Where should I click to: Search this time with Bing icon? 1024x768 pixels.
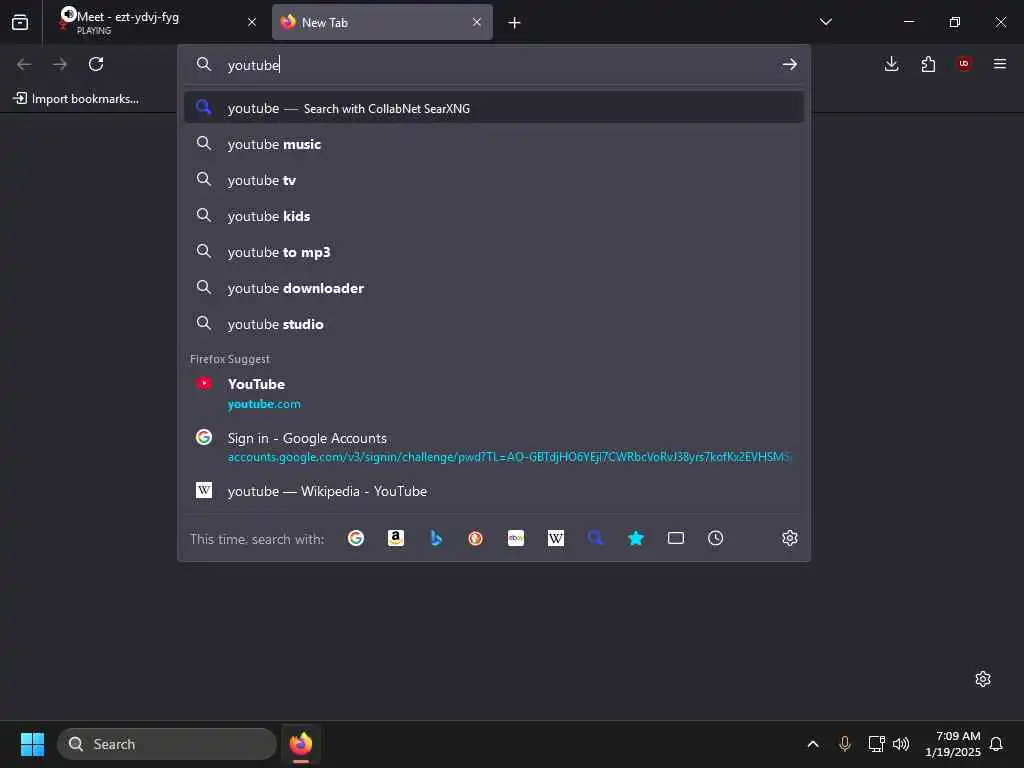[x=436, y=538]
